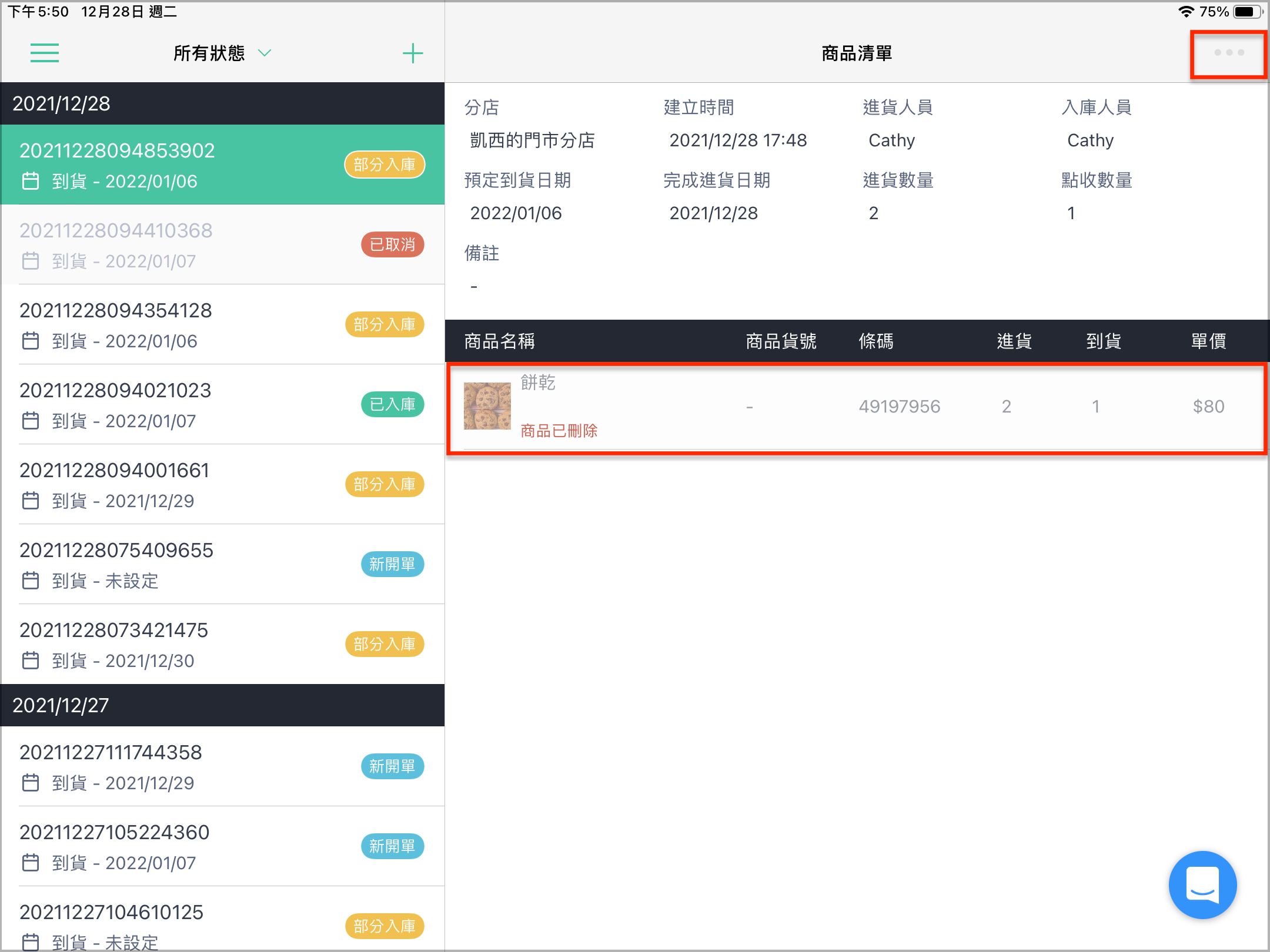Open order 20211227111744358
Screen dimensions: 1270x952
pyautogui.click(x=223, y=766)
